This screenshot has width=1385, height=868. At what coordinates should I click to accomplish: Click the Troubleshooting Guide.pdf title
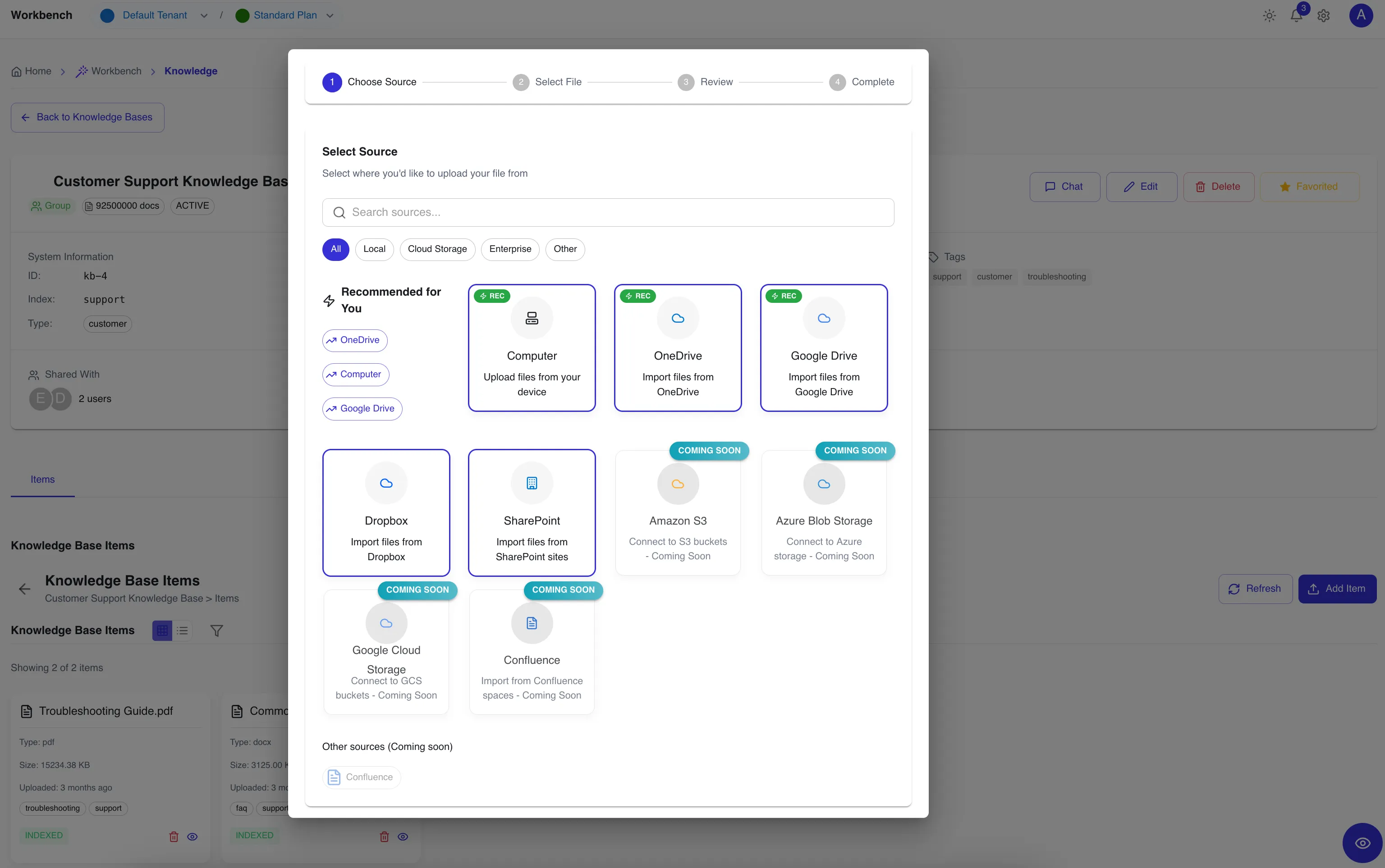tap(105, 711)
